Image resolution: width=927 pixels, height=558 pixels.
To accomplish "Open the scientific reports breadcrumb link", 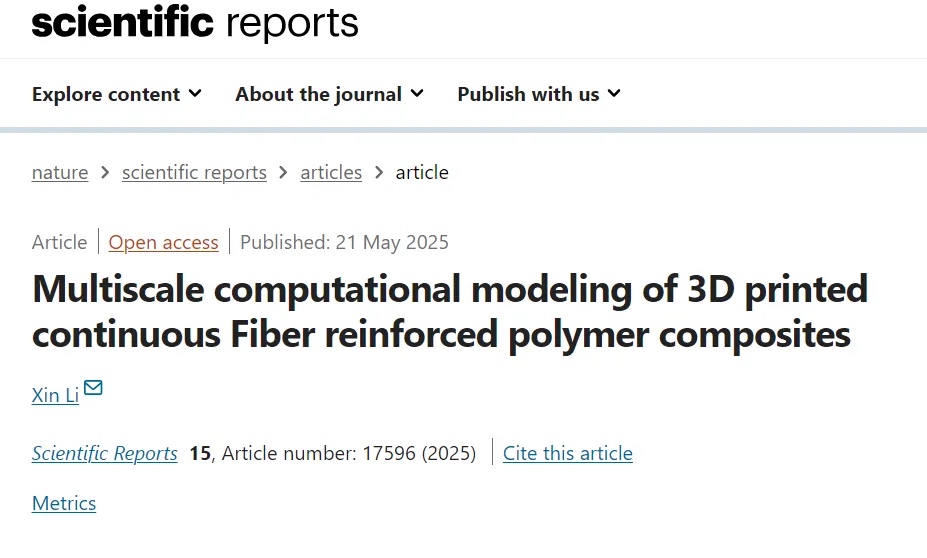I will (x=194, y=172).
